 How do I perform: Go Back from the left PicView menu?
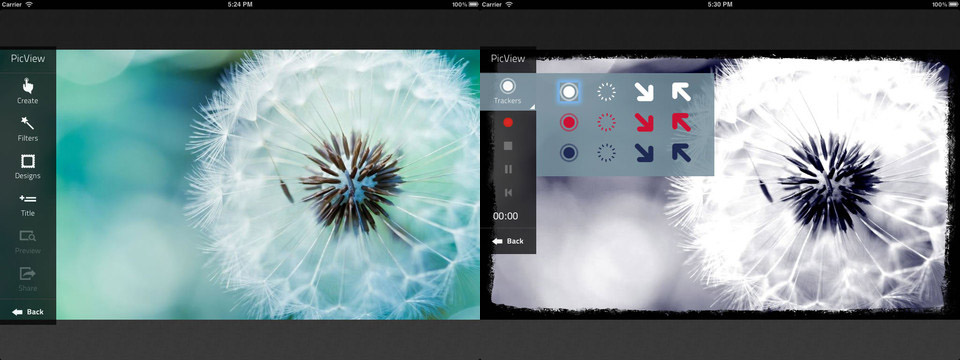click(x=28, y=312)
